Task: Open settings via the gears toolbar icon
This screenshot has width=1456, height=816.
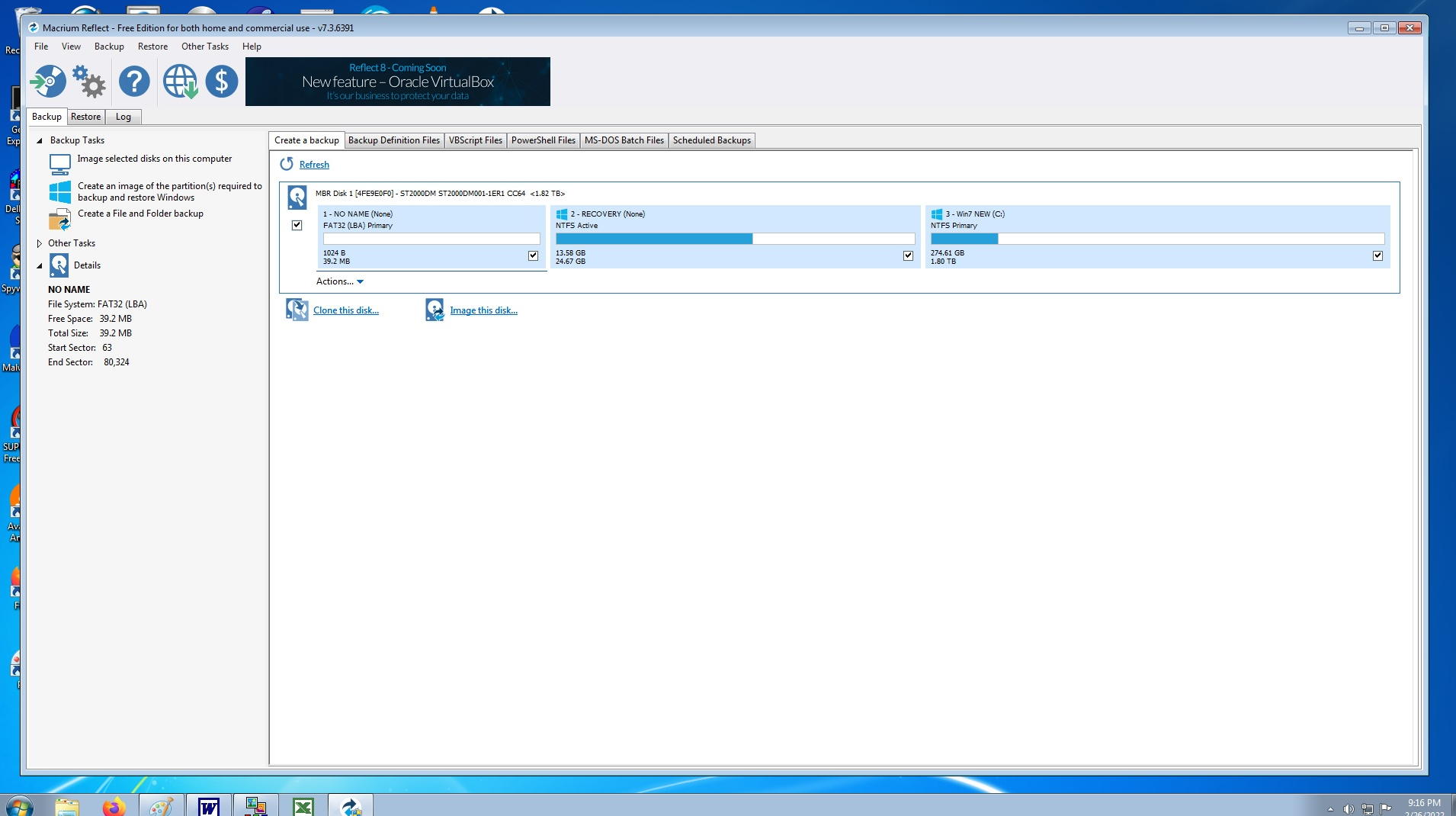Action: point(89,81)
